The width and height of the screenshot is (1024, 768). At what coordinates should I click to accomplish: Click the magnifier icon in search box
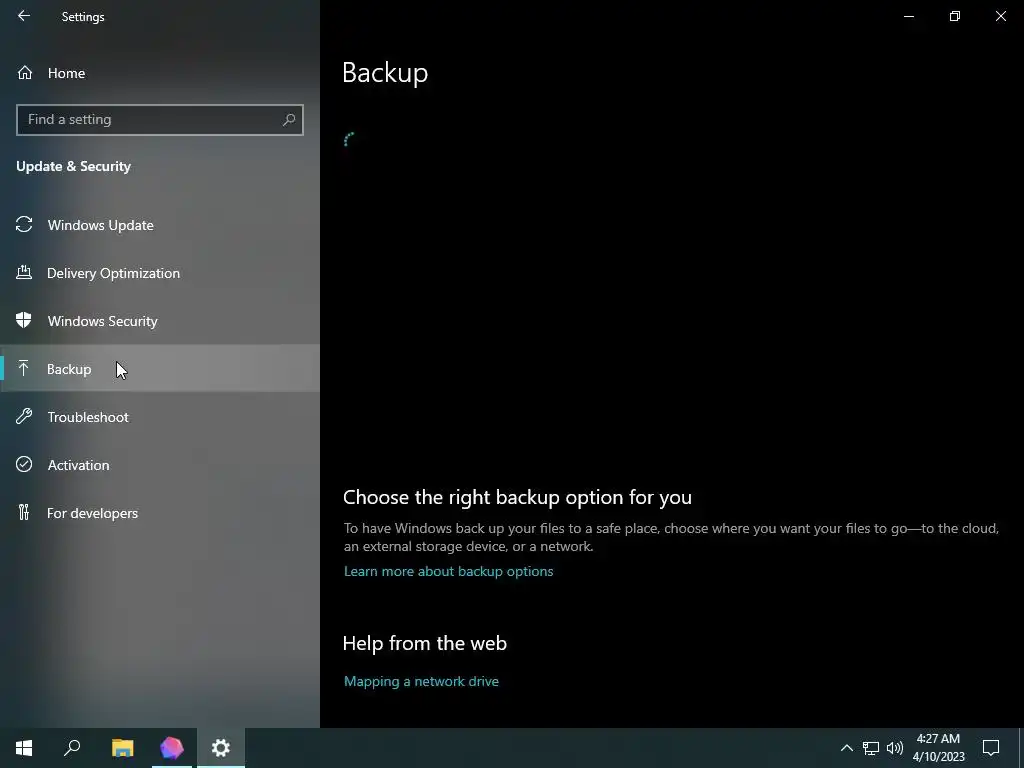[x=289, y=120]
